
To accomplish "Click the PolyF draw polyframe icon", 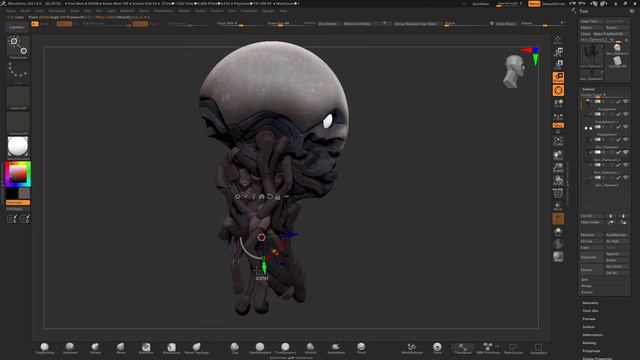I will [x=558, y=193].
